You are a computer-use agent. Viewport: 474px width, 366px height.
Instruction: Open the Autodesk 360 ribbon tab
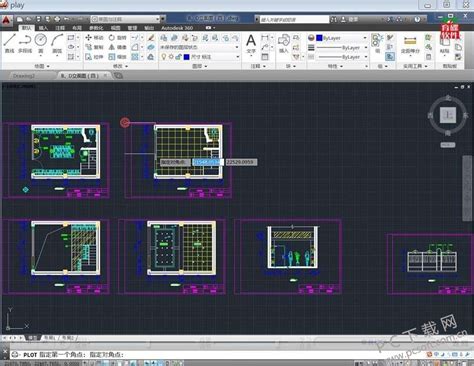click(x=177, y=28)
